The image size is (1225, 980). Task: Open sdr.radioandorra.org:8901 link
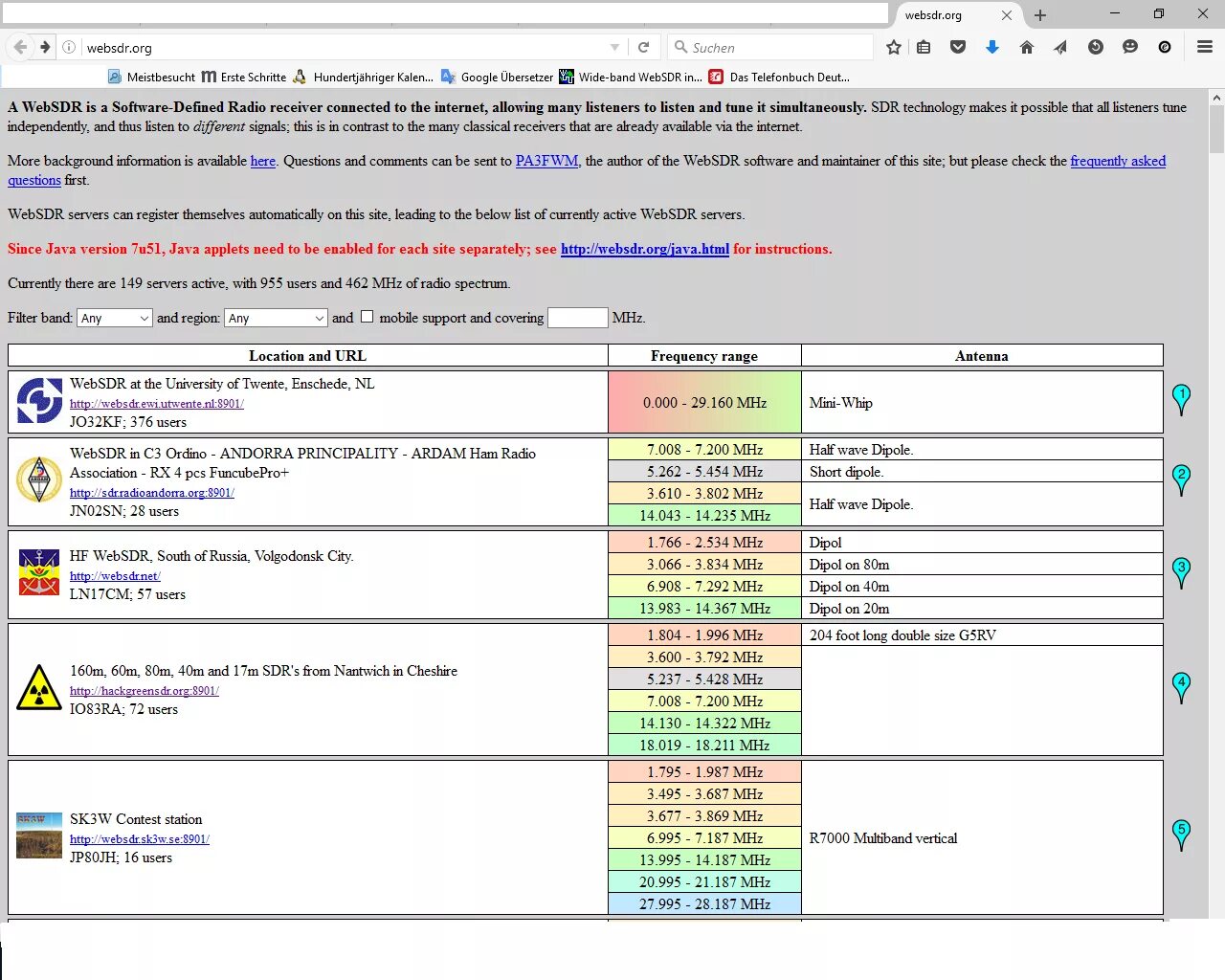[152, 493]
